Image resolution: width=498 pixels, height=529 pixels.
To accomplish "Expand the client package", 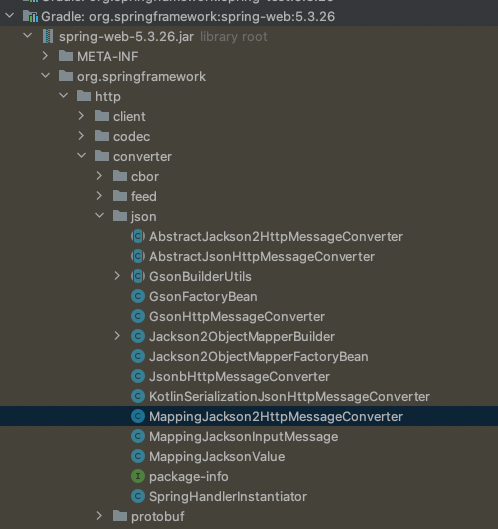I will coord(81,116).
